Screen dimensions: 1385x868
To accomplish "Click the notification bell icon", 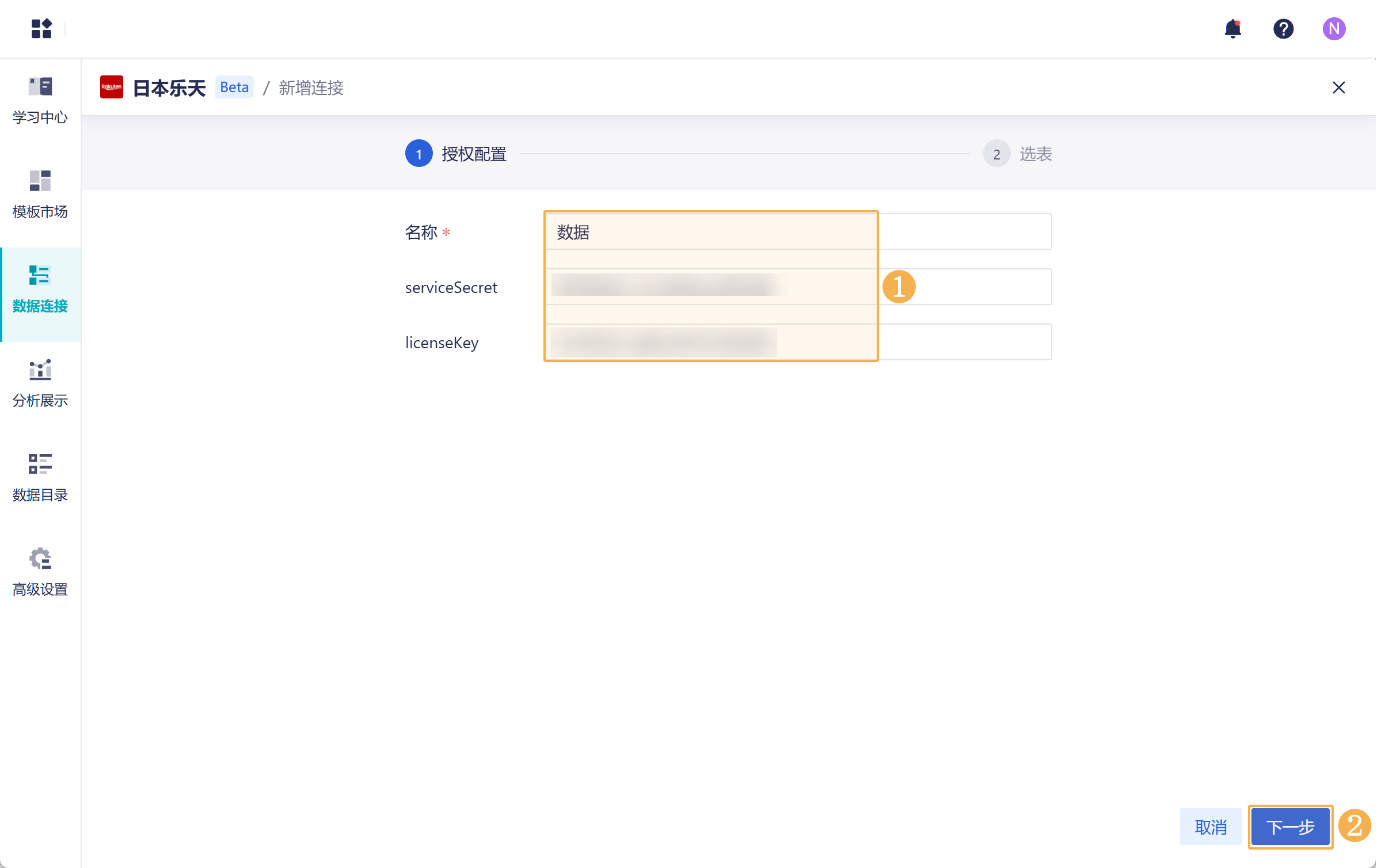I will (x=1232, y=28).
